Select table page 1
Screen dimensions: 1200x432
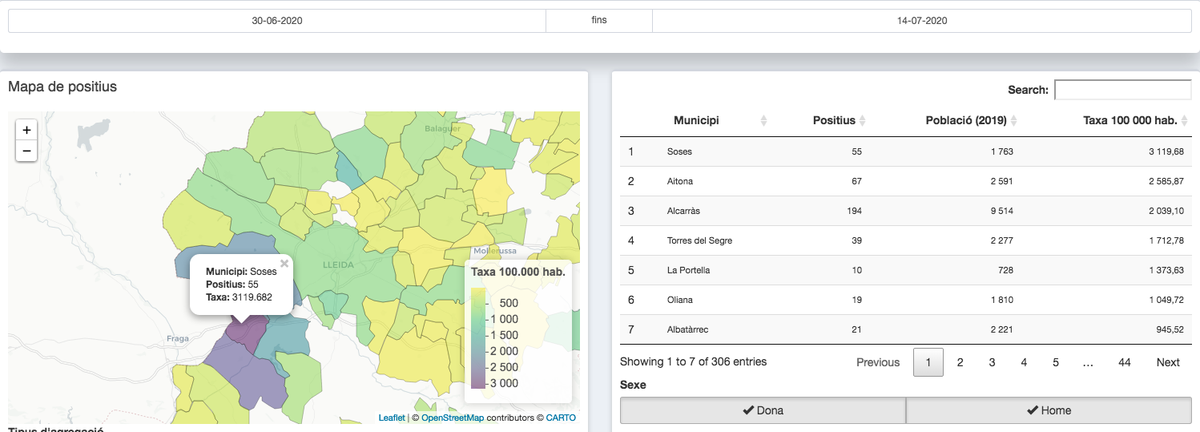928,362
